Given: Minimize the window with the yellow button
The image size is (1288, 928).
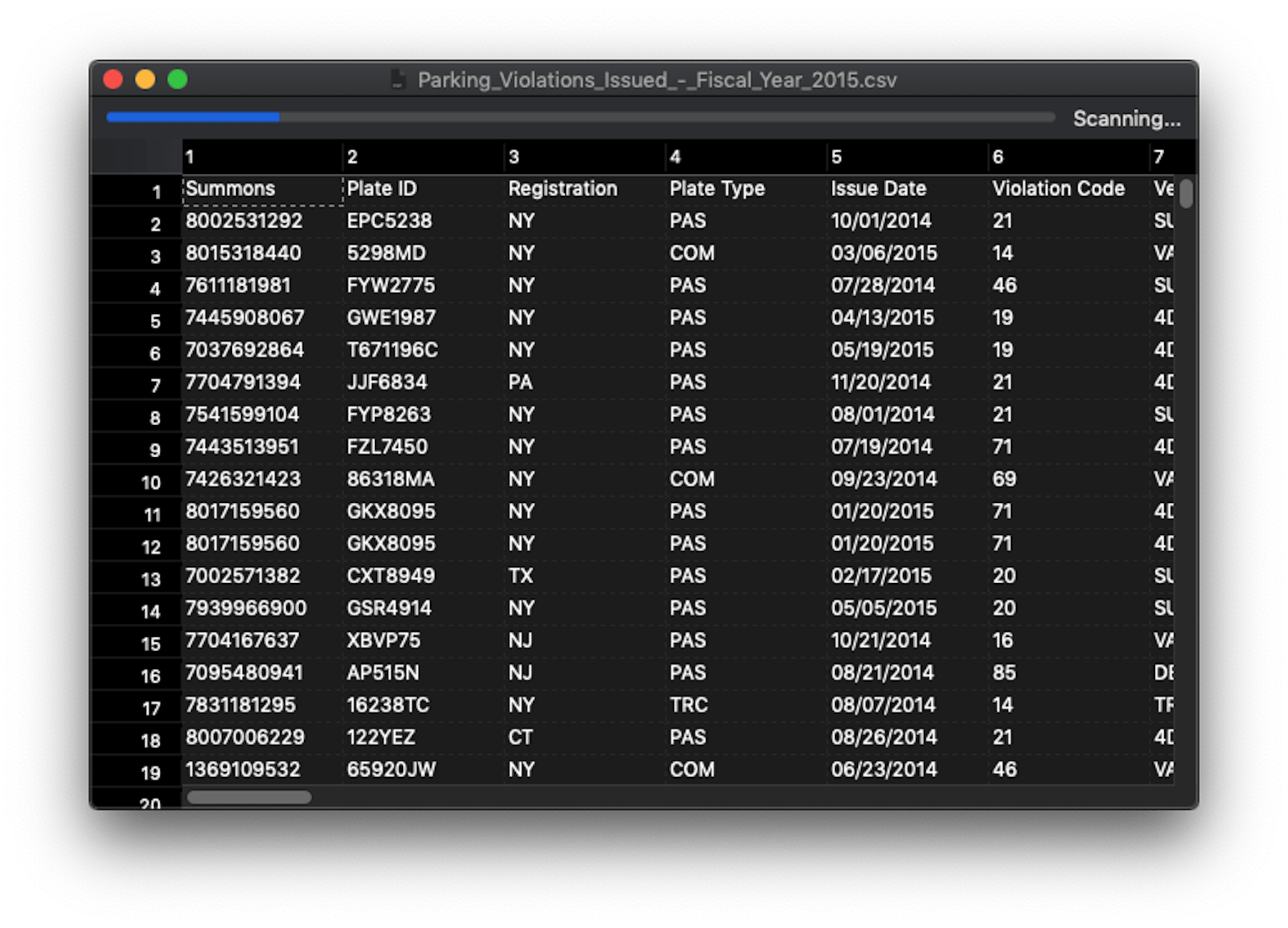Looking at the screenshot, I should pyautogui.click(x=145, y=79).
